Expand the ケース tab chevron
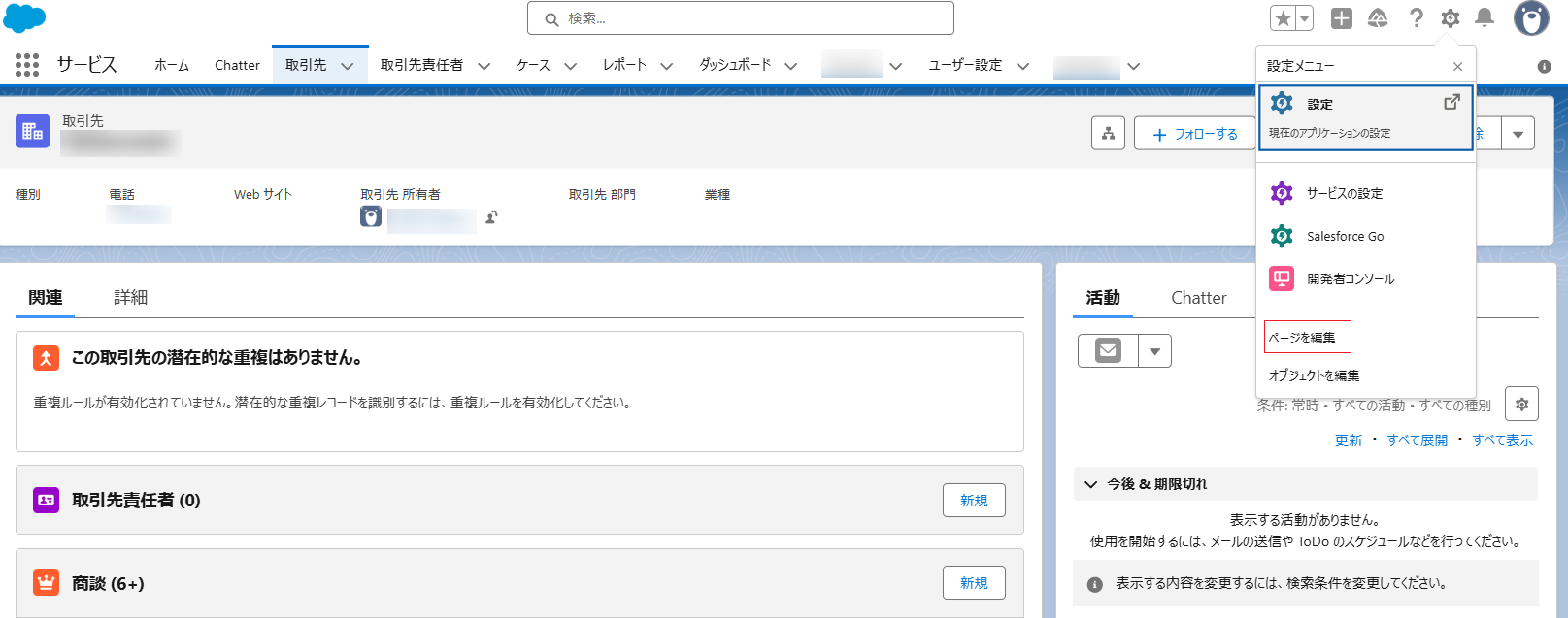1568x618 pixels. 571,66
